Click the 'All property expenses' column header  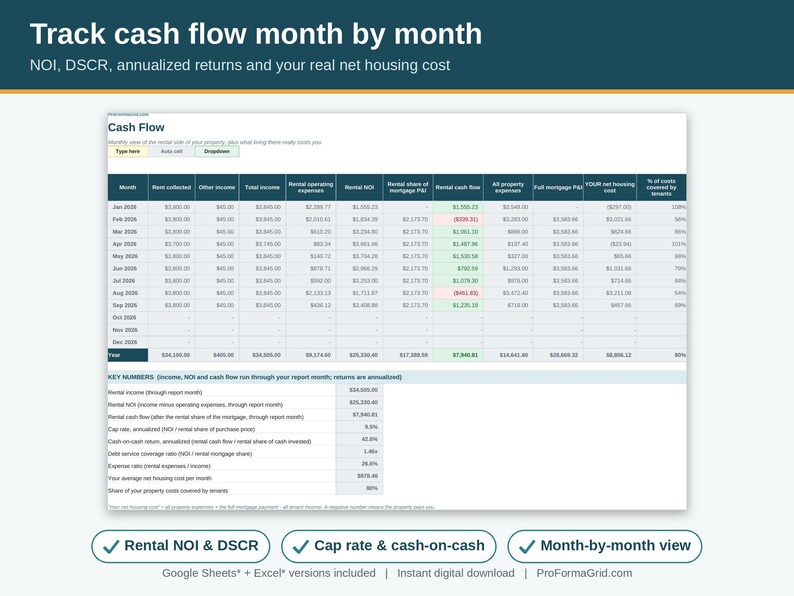pyautogui.click(x=507, y=187)
